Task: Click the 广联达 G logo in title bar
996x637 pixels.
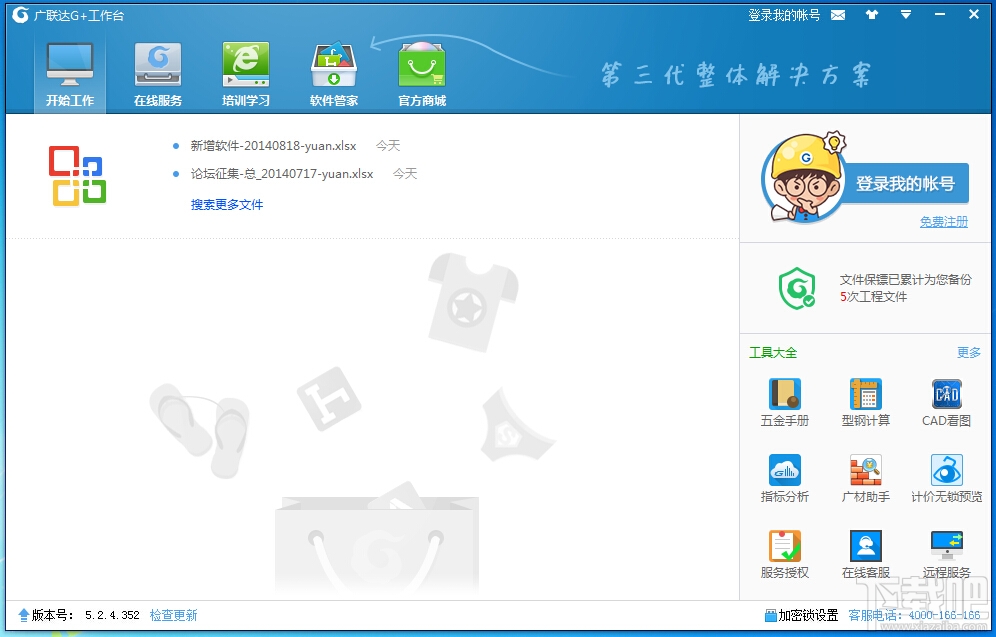Action: [20, 15]
